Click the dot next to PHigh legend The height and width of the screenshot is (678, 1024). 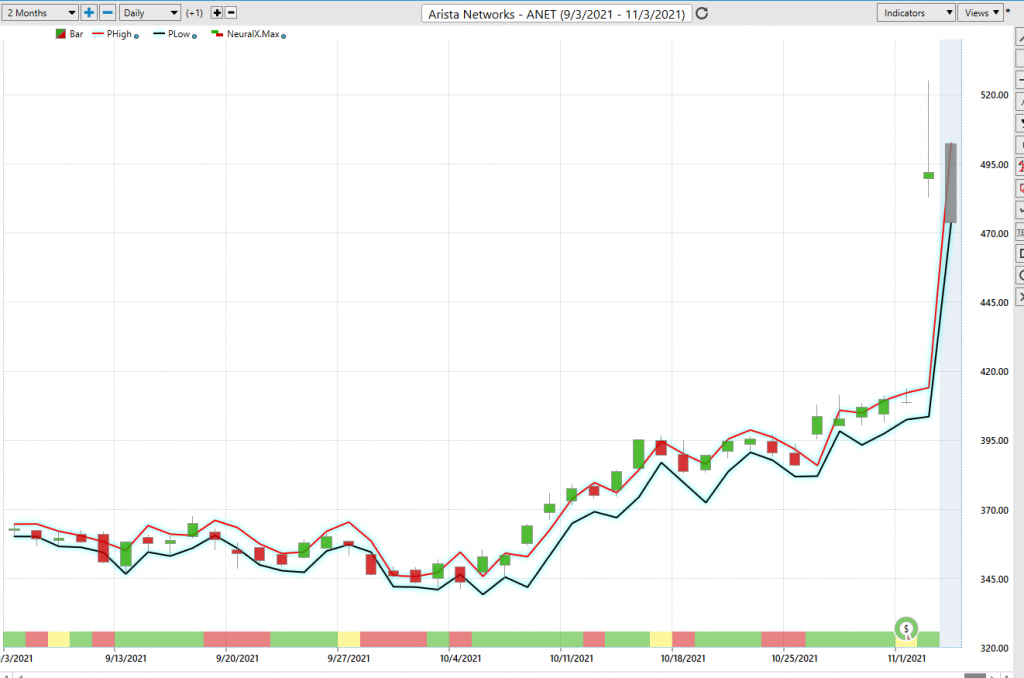pyautogui.click(x=136, y=37)
